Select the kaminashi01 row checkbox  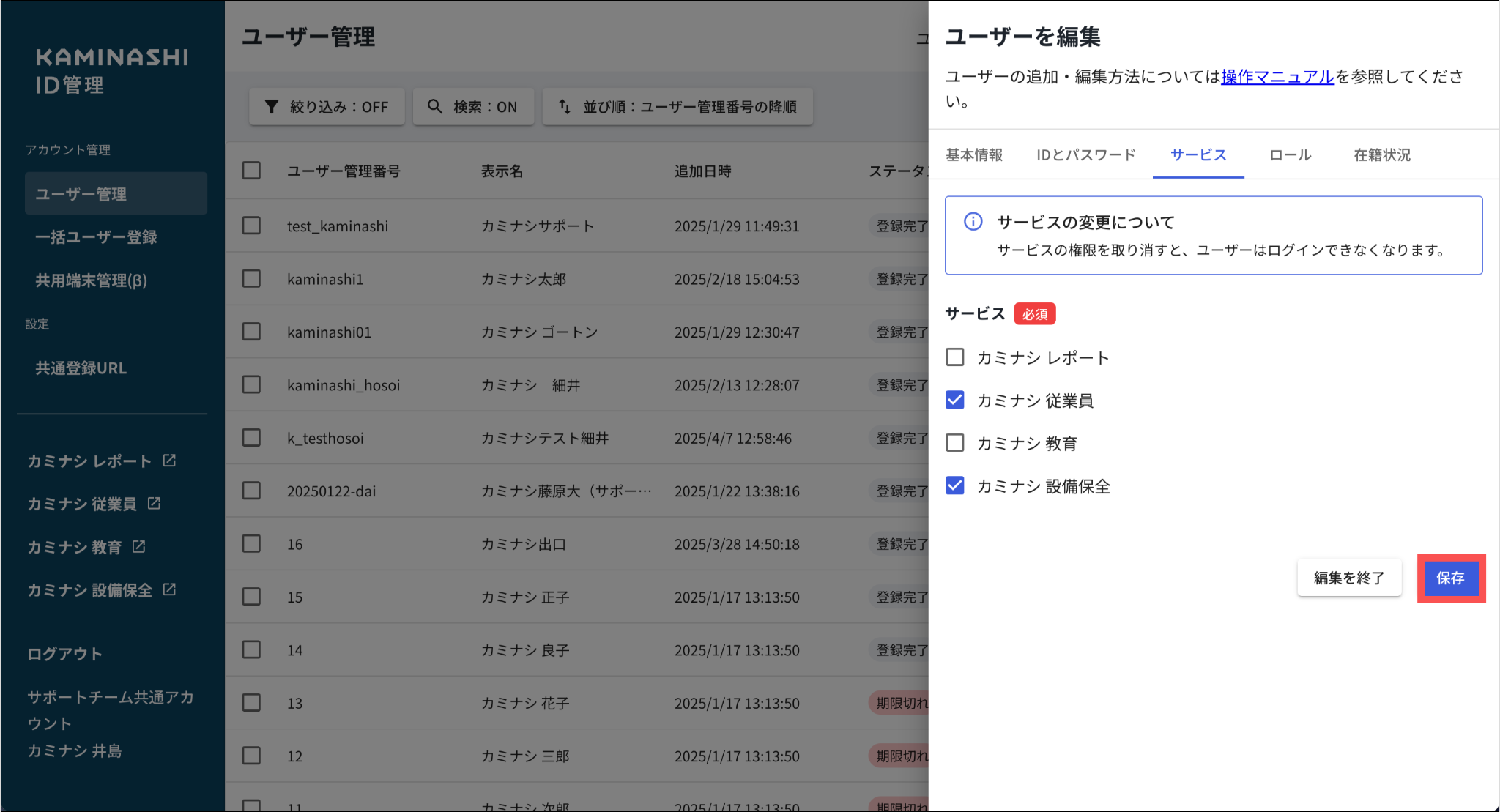coord(251,332)
